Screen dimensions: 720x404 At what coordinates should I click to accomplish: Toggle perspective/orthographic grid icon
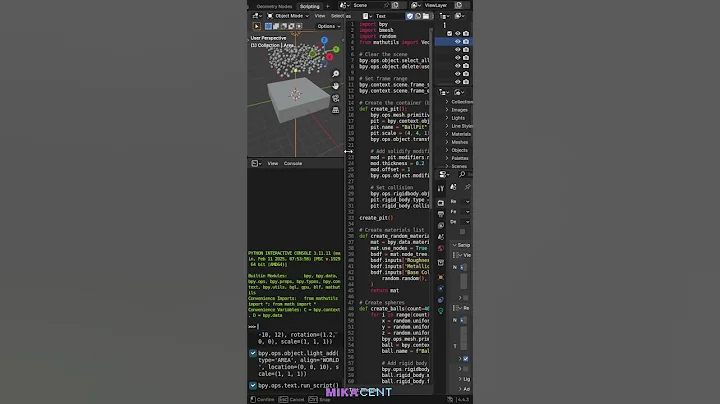click(x=336, y=110)
